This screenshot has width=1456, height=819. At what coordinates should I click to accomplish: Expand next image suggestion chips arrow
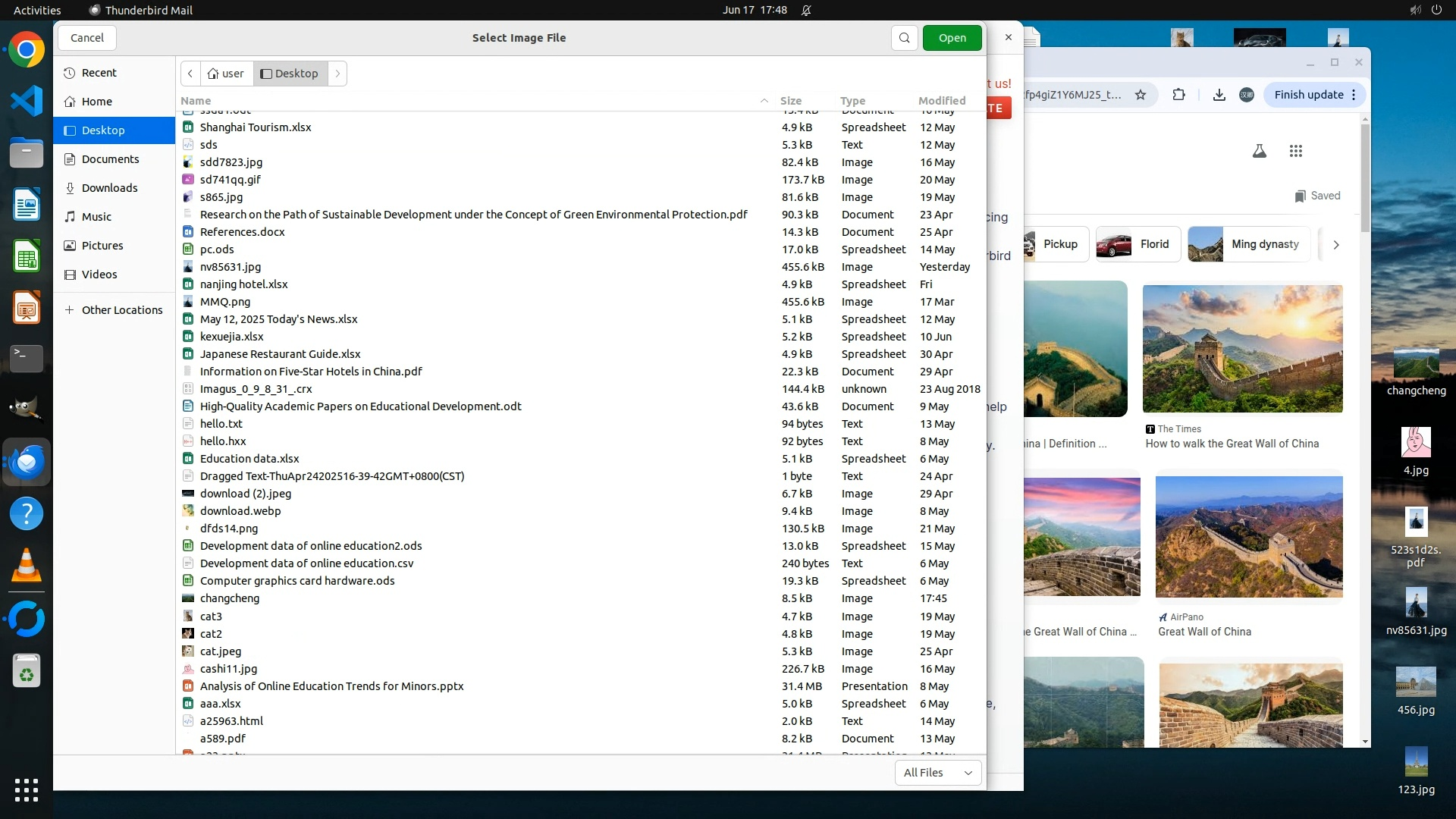tap(1335, 244)
